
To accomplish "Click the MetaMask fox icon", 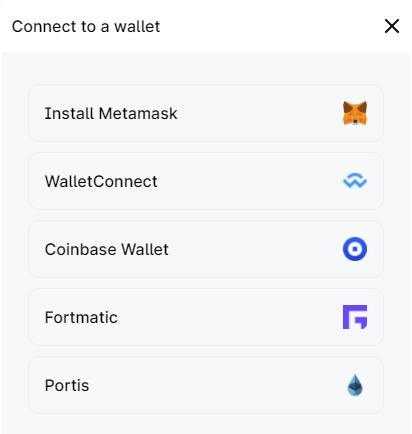I will pyautogui.click(x=355, y=113).
